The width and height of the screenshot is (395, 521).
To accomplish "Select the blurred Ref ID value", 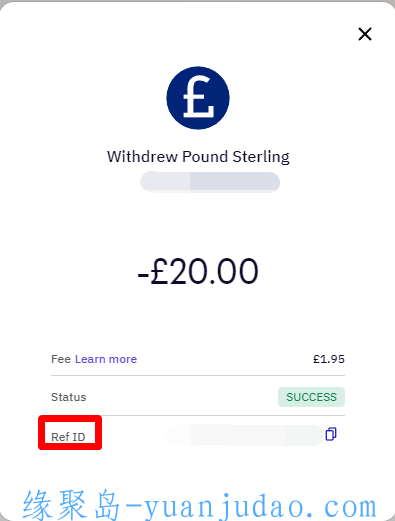I will (244, 435).
